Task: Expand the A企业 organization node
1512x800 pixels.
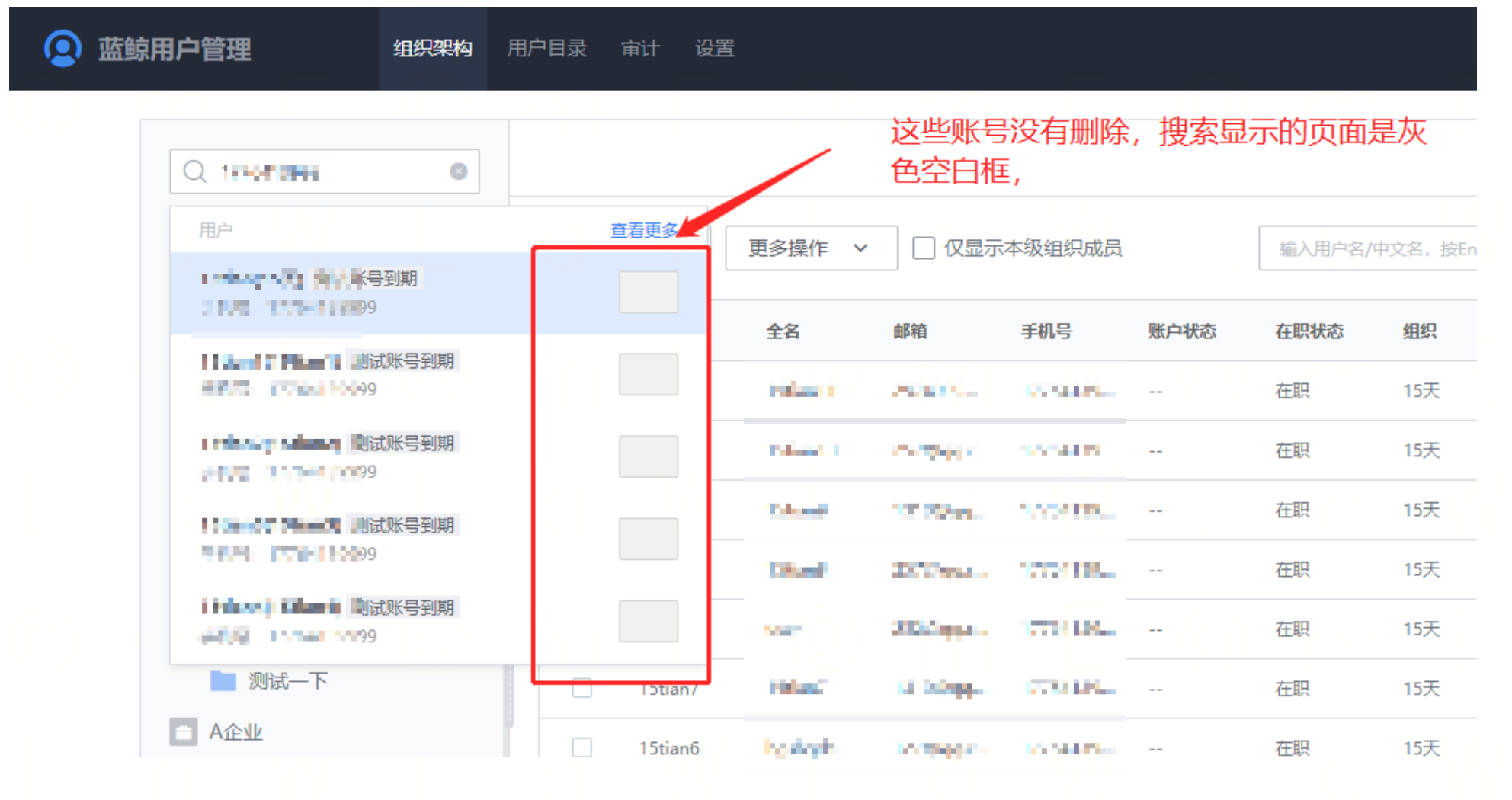Action: [236, 731]
